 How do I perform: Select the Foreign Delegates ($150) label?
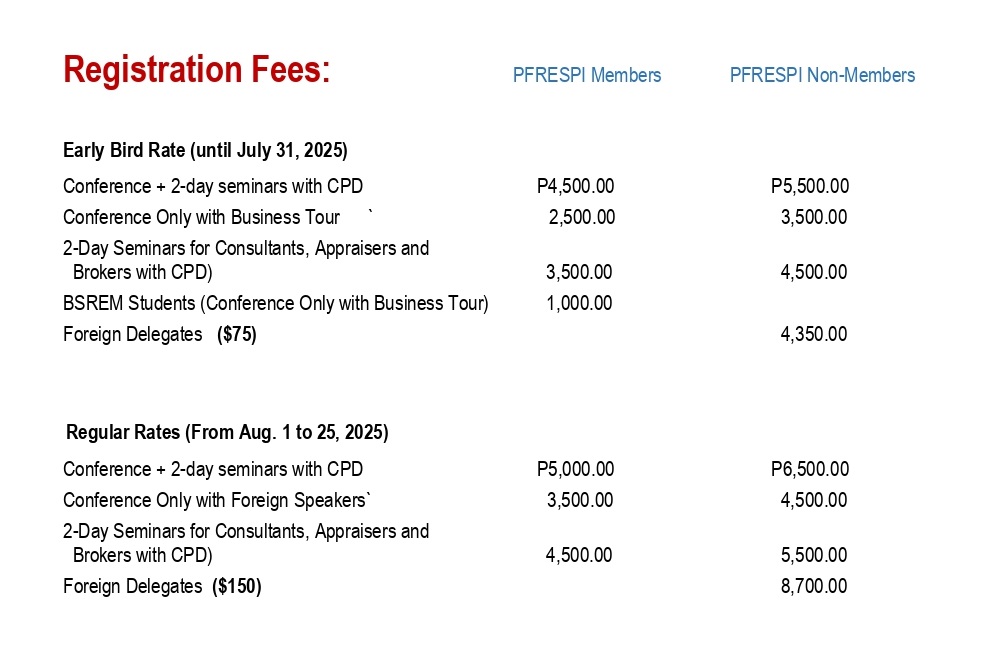[162, 586]
